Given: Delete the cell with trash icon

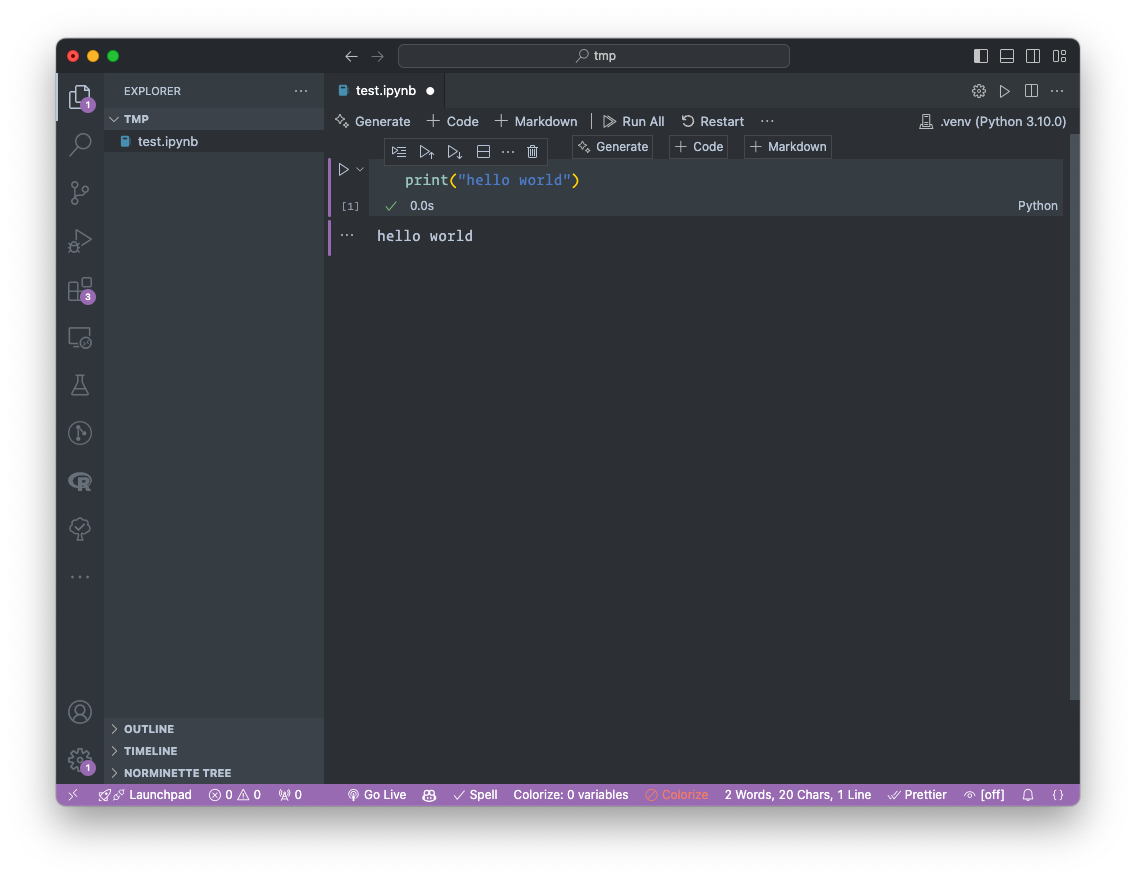Looking at the screenshot, I should click(532, 151).
